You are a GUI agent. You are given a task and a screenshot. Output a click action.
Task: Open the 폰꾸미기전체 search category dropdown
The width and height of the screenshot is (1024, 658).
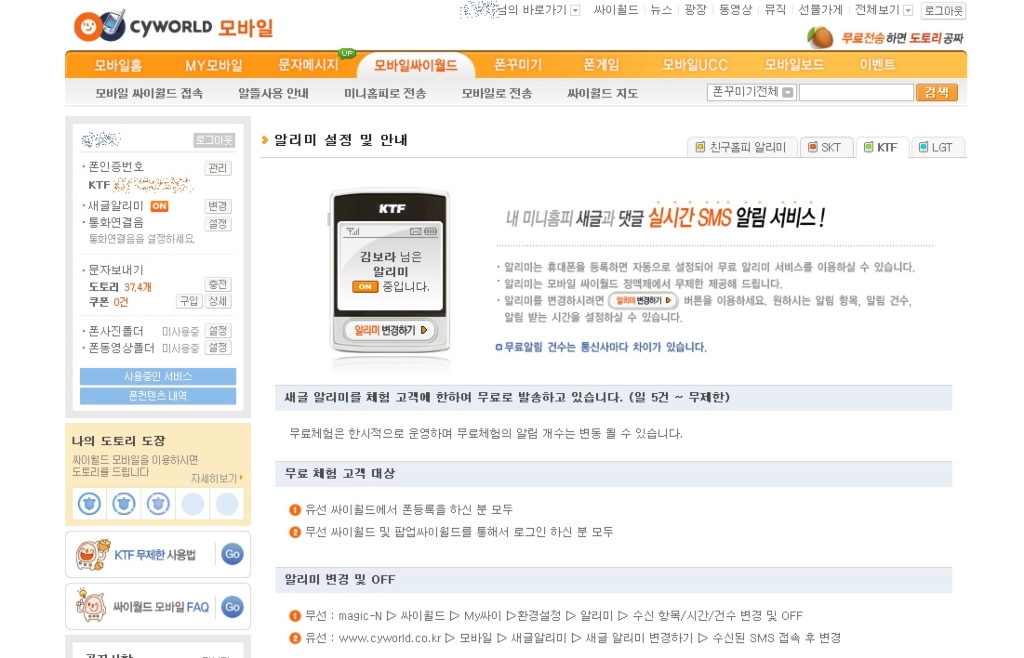(751, 92)
